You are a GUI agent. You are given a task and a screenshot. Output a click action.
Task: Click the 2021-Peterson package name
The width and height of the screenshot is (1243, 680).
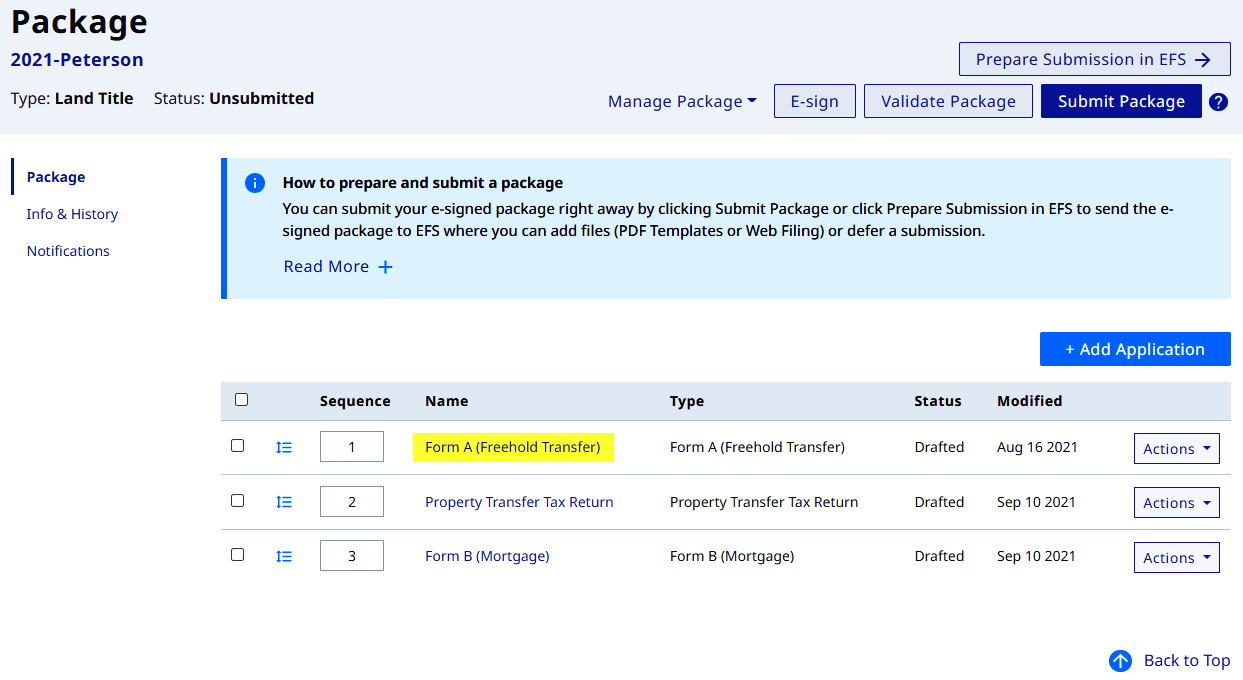[77, 60]
